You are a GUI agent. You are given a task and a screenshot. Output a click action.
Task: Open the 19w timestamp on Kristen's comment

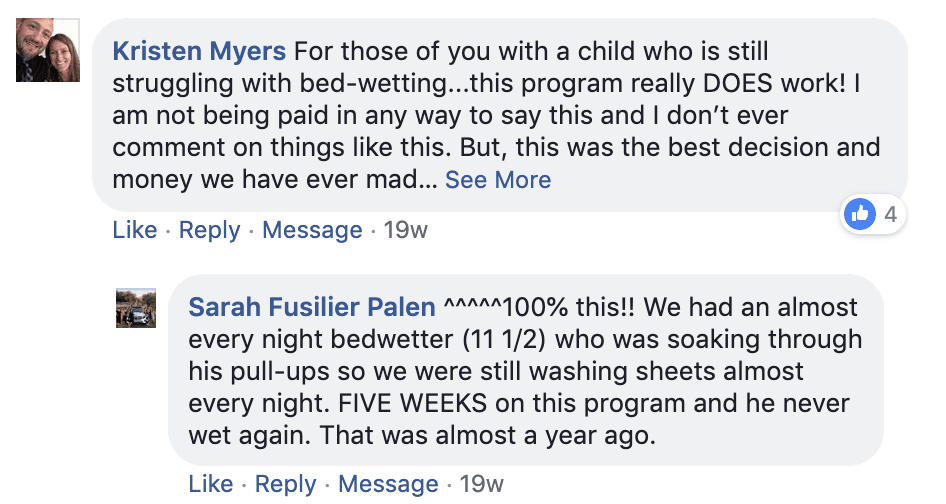tap(405, 230)
